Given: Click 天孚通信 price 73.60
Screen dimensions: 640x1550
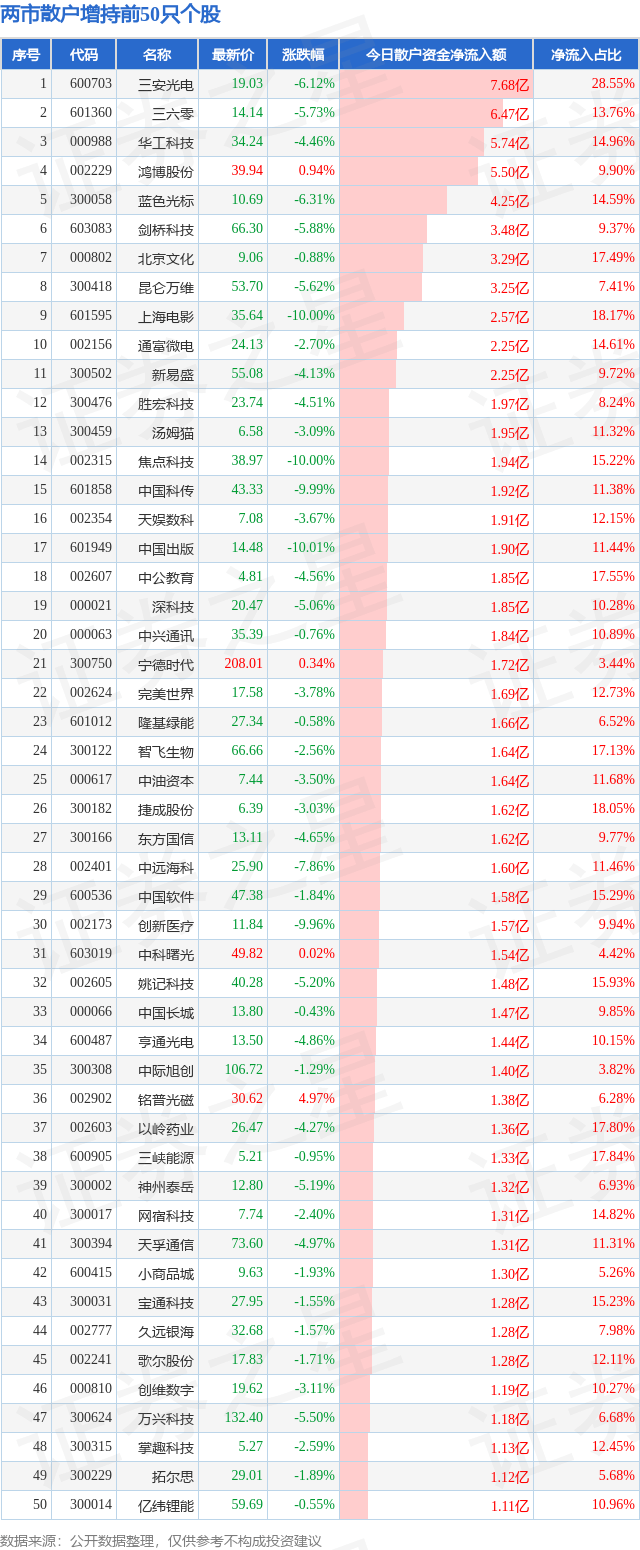Looking at the screenshot, I should pyautogui.click(x=247, y=1244).
